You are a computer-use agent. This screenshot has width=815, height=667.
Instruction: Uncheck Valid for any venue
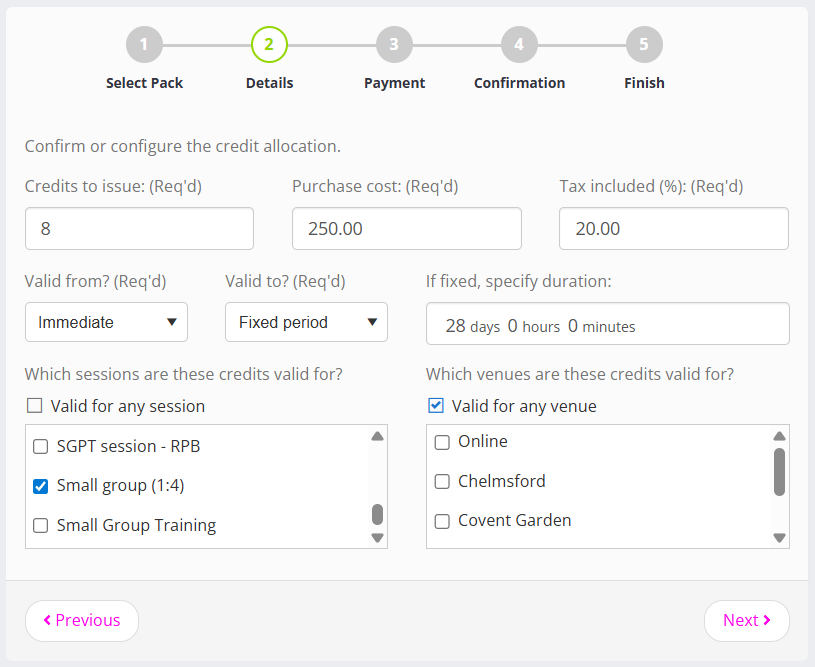click(x=436, y=406)
